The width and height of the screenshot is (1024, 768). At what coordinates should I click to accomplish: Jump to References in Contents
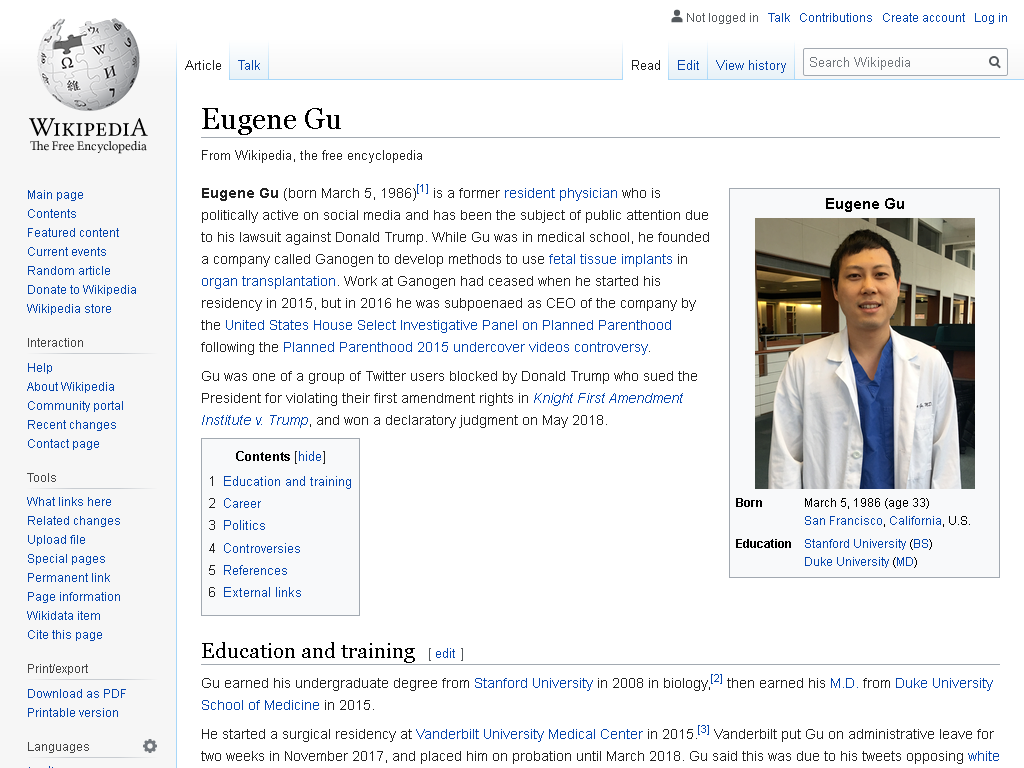pos(255,571)
